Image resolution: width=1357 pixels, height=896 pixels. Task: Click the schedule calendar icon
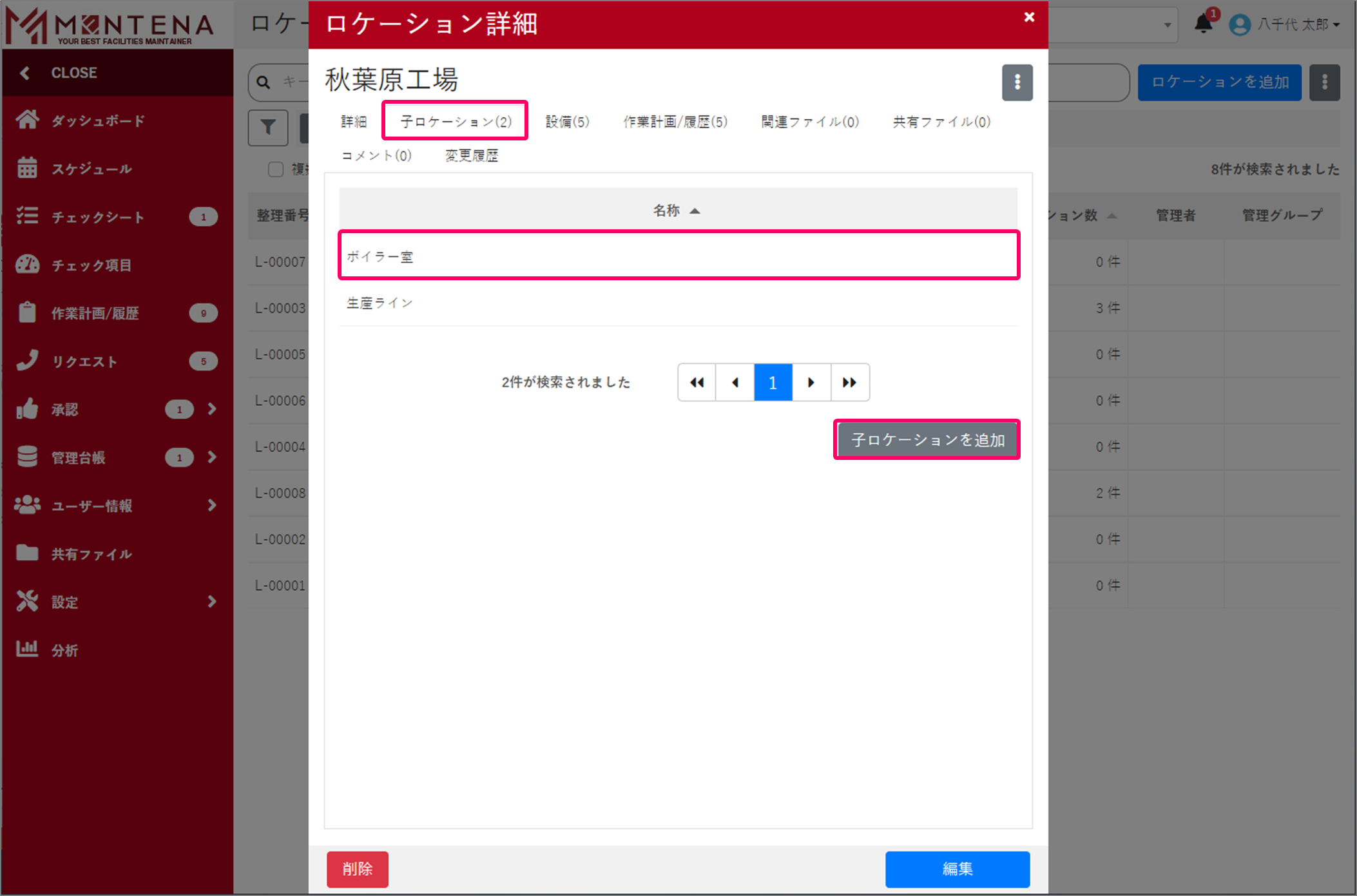[27, 167]
